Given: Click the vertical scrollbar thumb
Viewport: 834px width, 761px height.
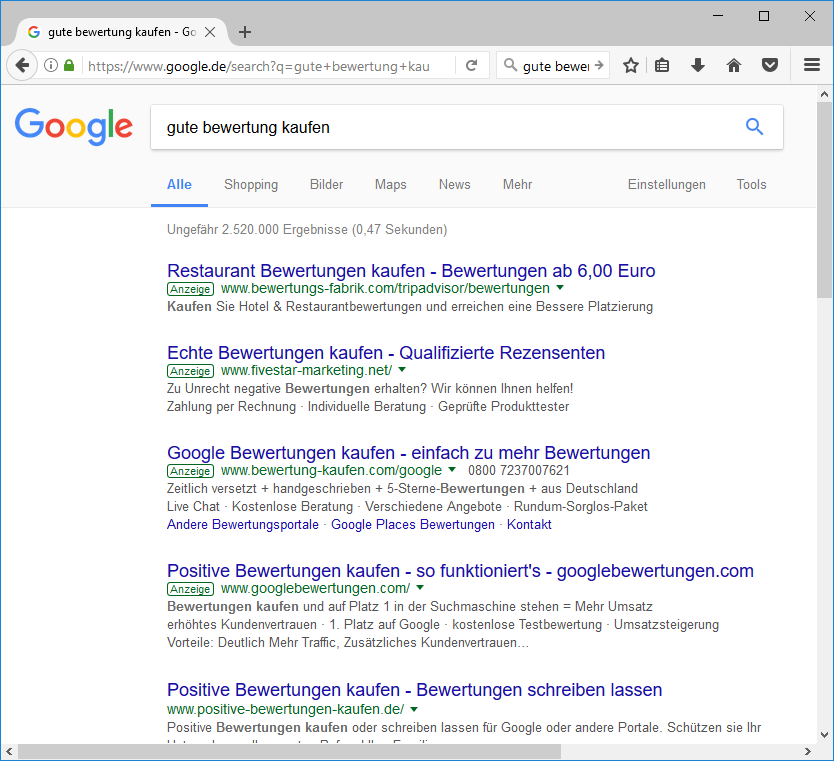Looking at the screenshot, I should [x=824, y=200].
